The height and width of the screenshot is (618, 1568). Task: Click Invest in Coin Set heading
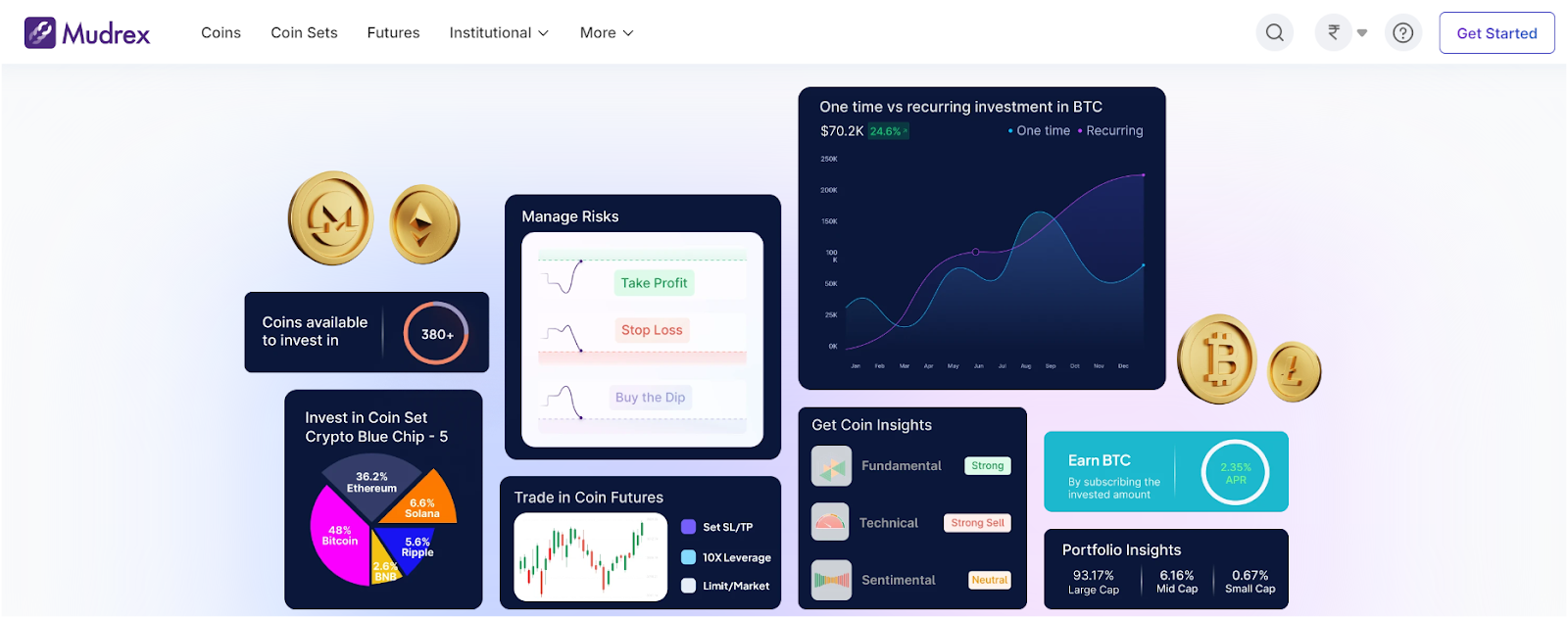coord(376,427)
